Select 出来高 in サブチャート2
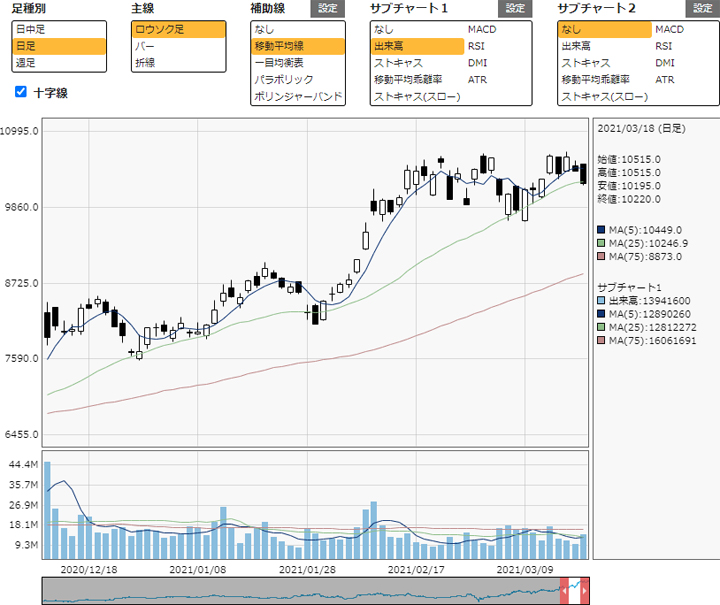The height and width of the screenshot is (605, 720). coord(605,46)
